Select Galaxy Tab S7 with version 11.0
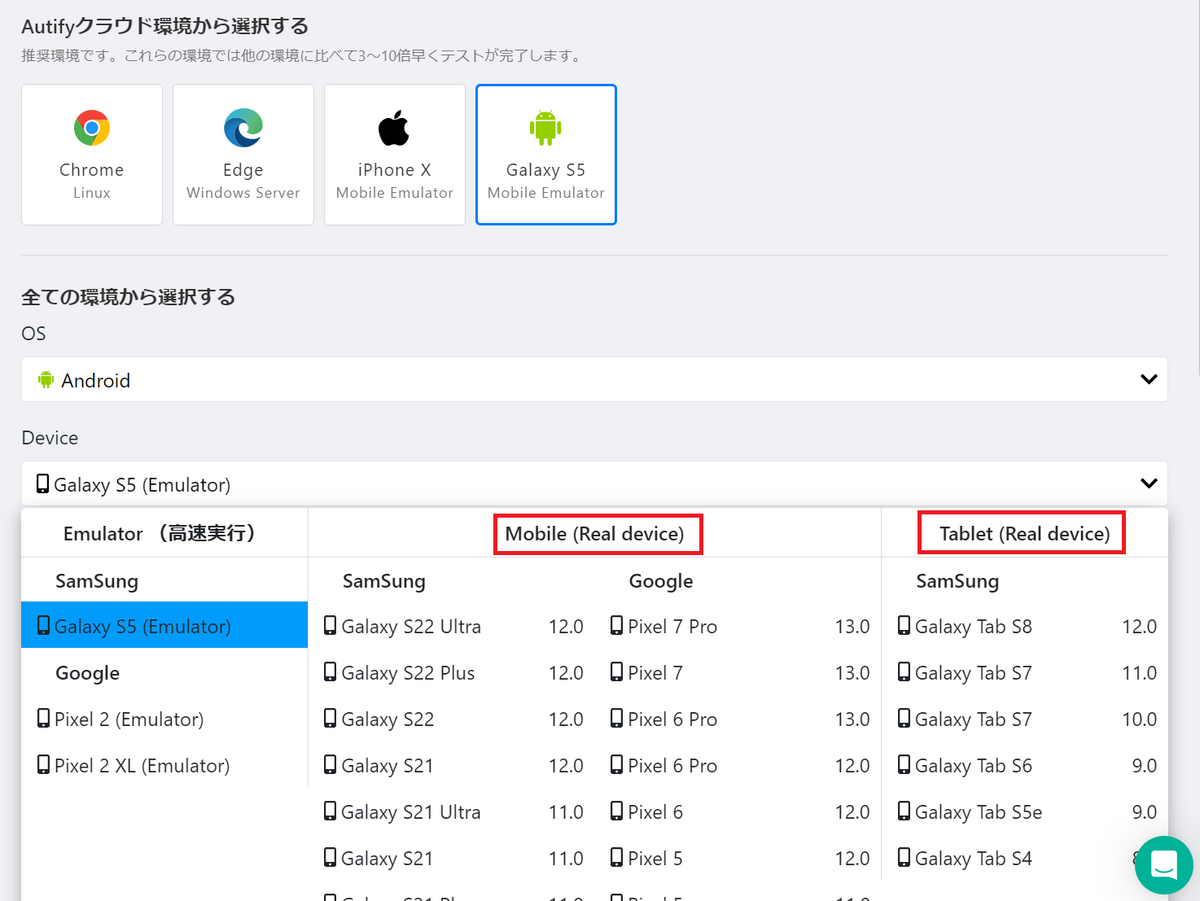Viewport: 1200px width, 901px height. 1026,673
